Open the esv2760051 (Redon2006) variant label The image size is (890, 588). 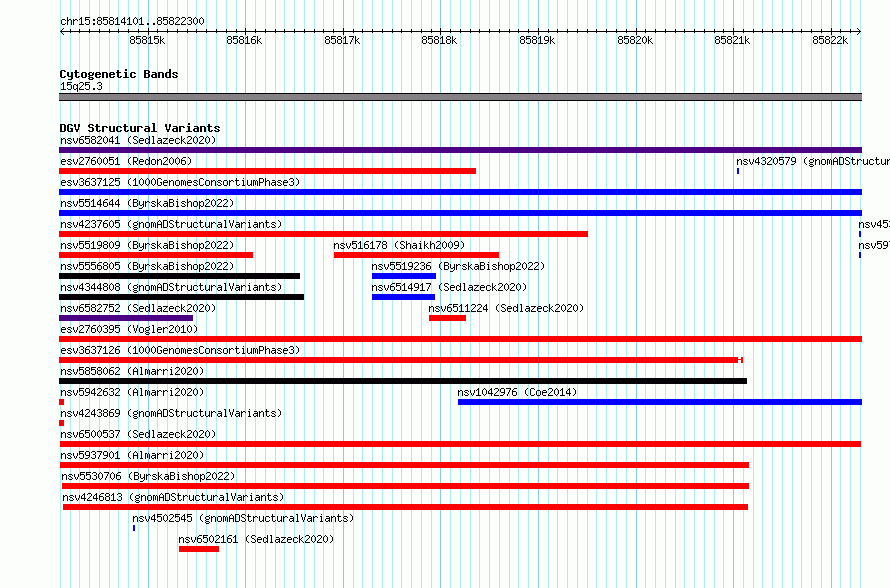pyautogui.click(x=126, y=161)
